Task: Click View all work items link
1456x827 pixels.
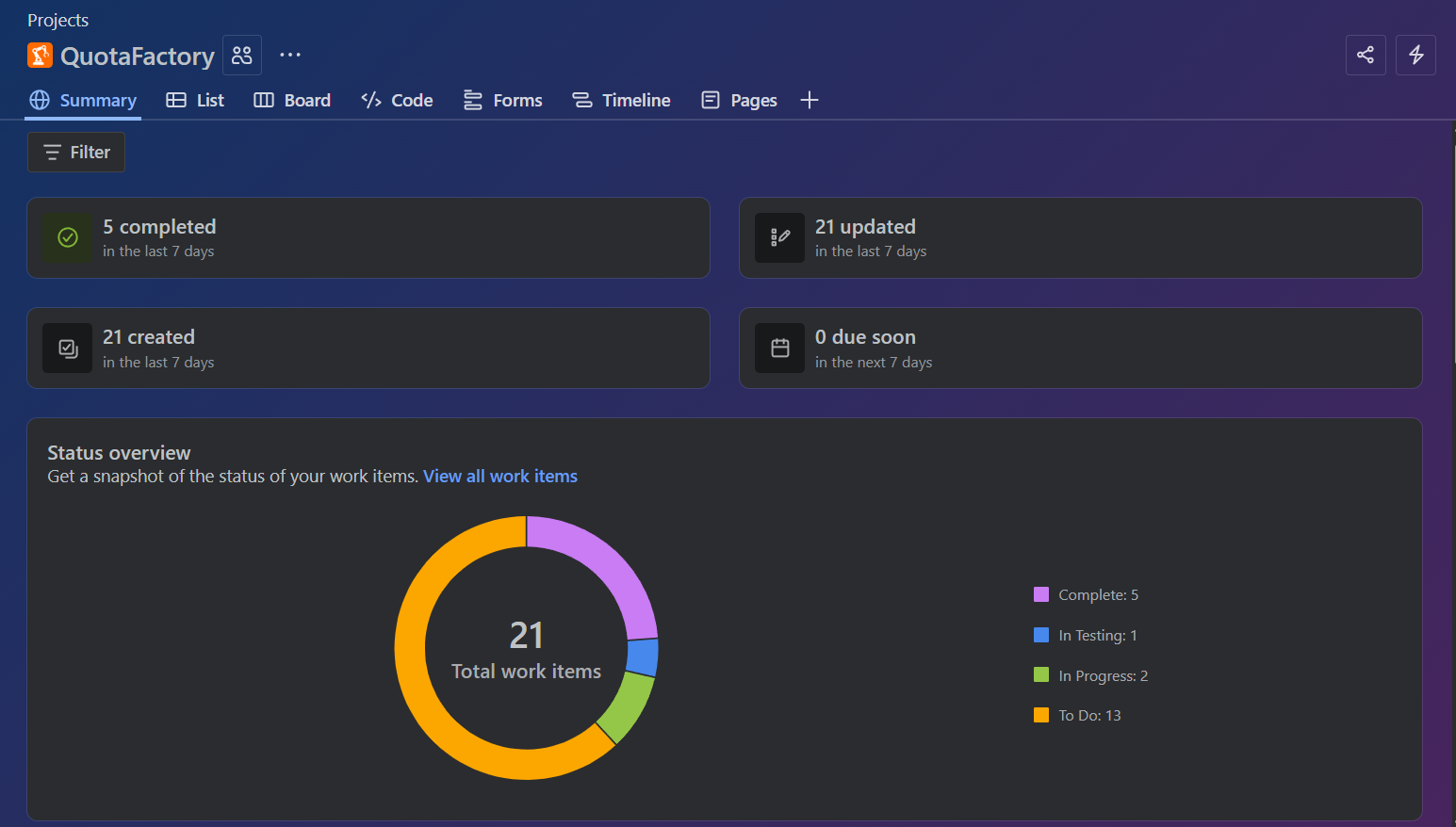Action: click(499, 477)
